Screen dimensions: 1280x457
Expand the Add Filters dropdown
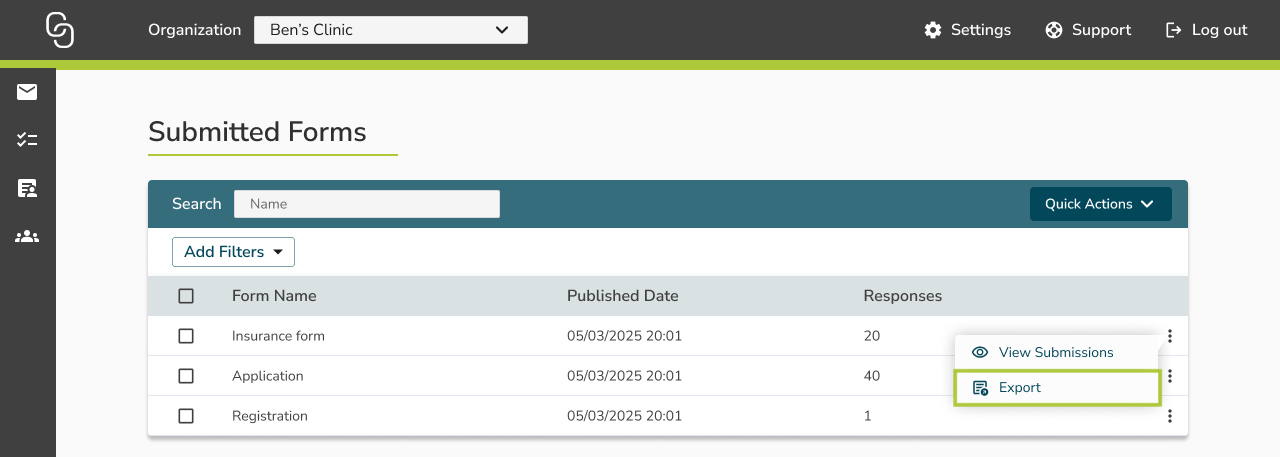tap(233, 252)
